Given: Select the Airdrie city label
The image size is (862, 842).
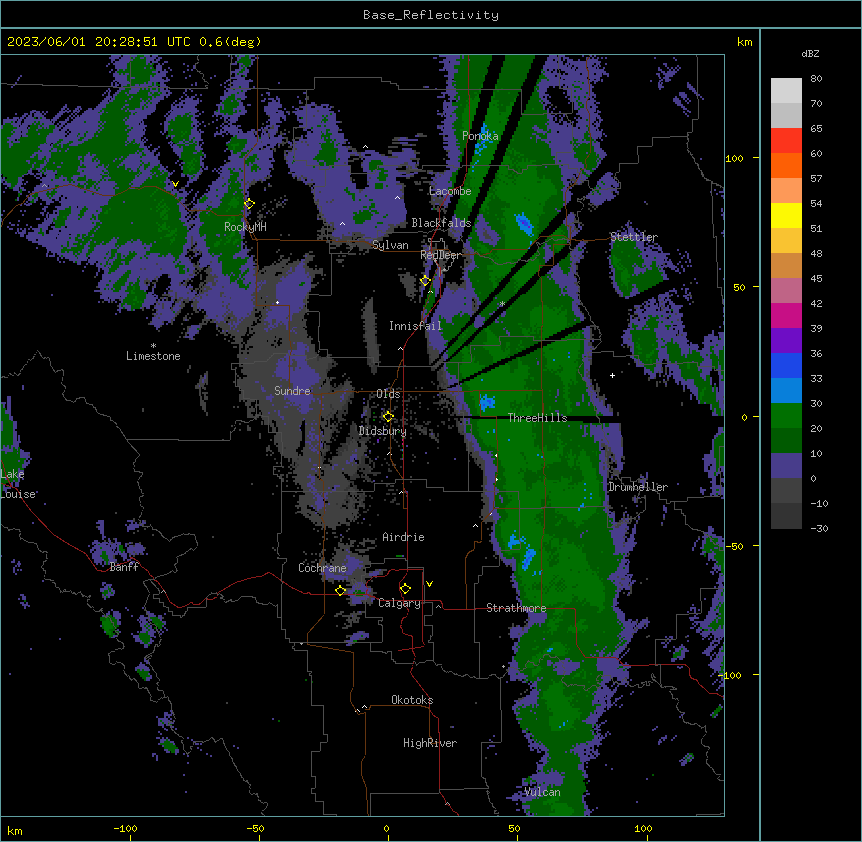Looking at the screenshot, I should click(x=404, y=537).
